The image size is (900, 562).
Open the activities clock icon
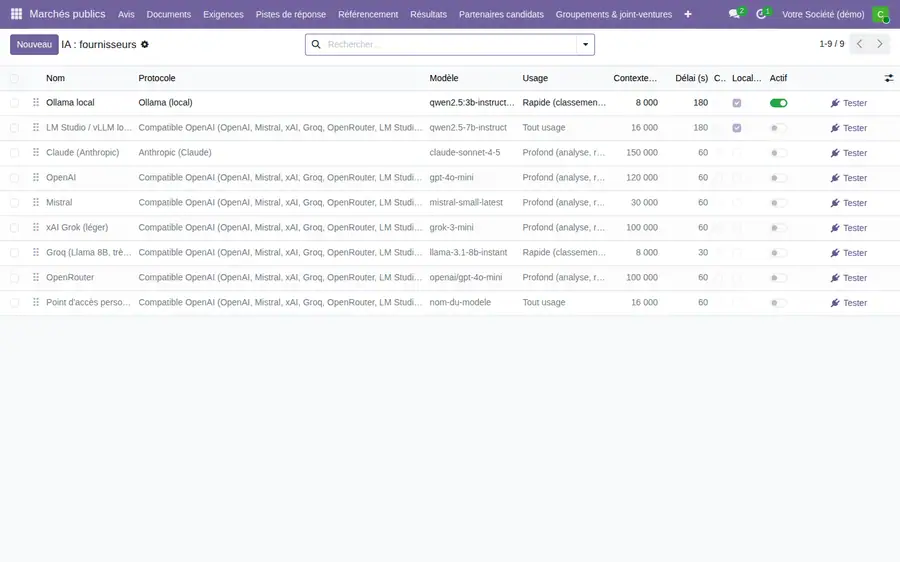[761, 14]
